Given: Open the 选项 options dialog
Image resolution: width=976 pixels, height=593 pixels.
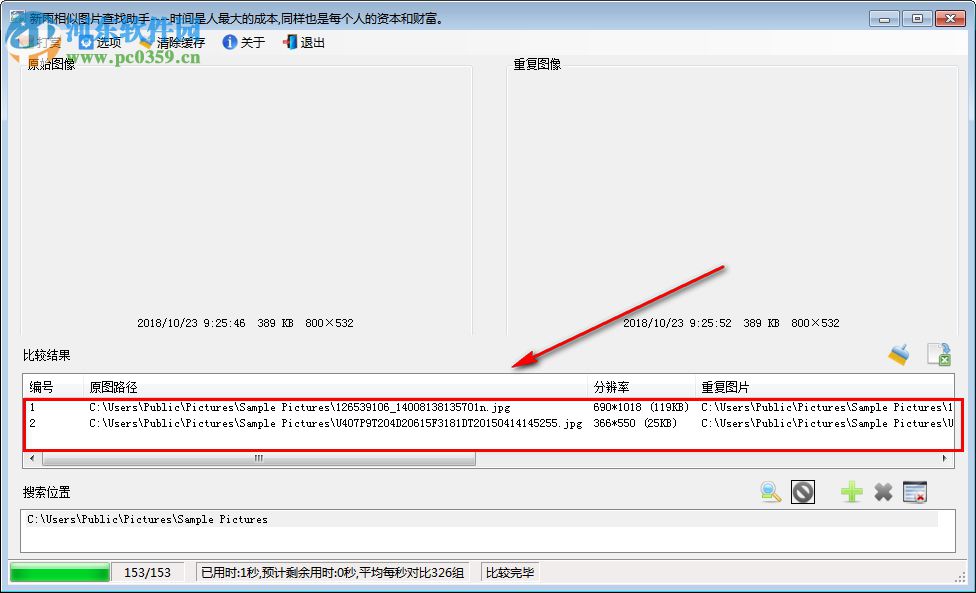Looking at the screenshot, I should click(x=105, y=42).
